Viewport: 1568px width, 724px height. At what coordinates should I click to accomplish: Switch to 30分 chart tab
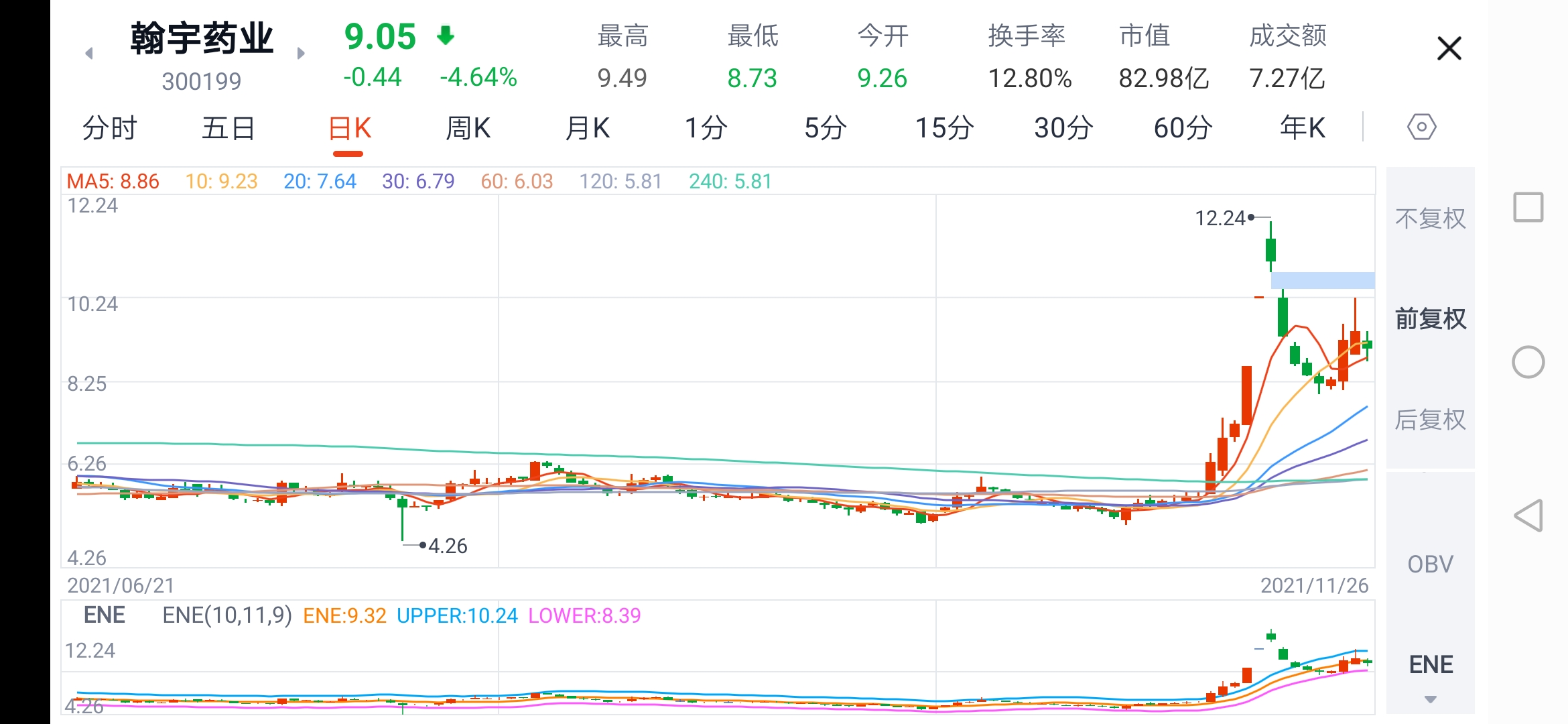pos(1063,127)
